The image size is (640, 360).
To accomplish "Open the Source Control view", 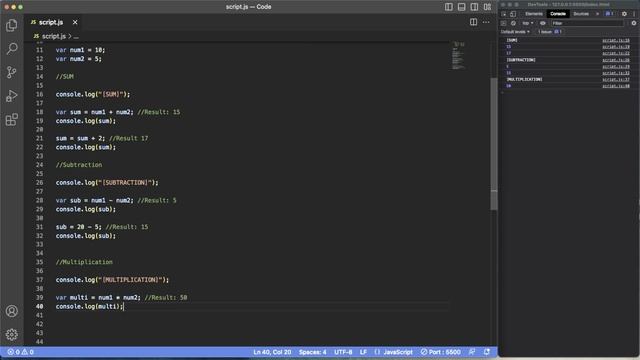I will click(12, 73).
